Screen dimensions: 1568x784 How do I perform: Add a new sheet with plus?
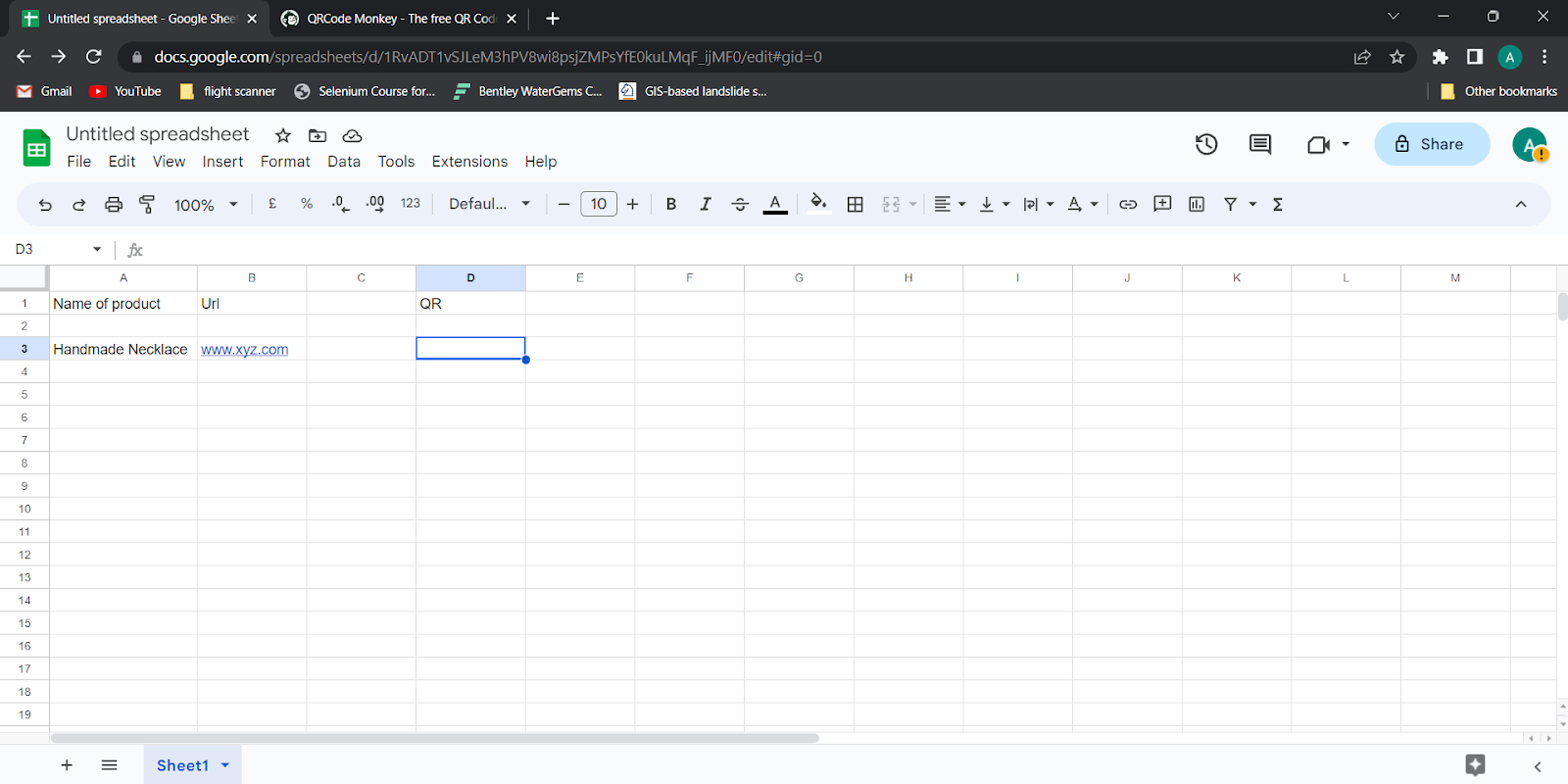(67, 765)
